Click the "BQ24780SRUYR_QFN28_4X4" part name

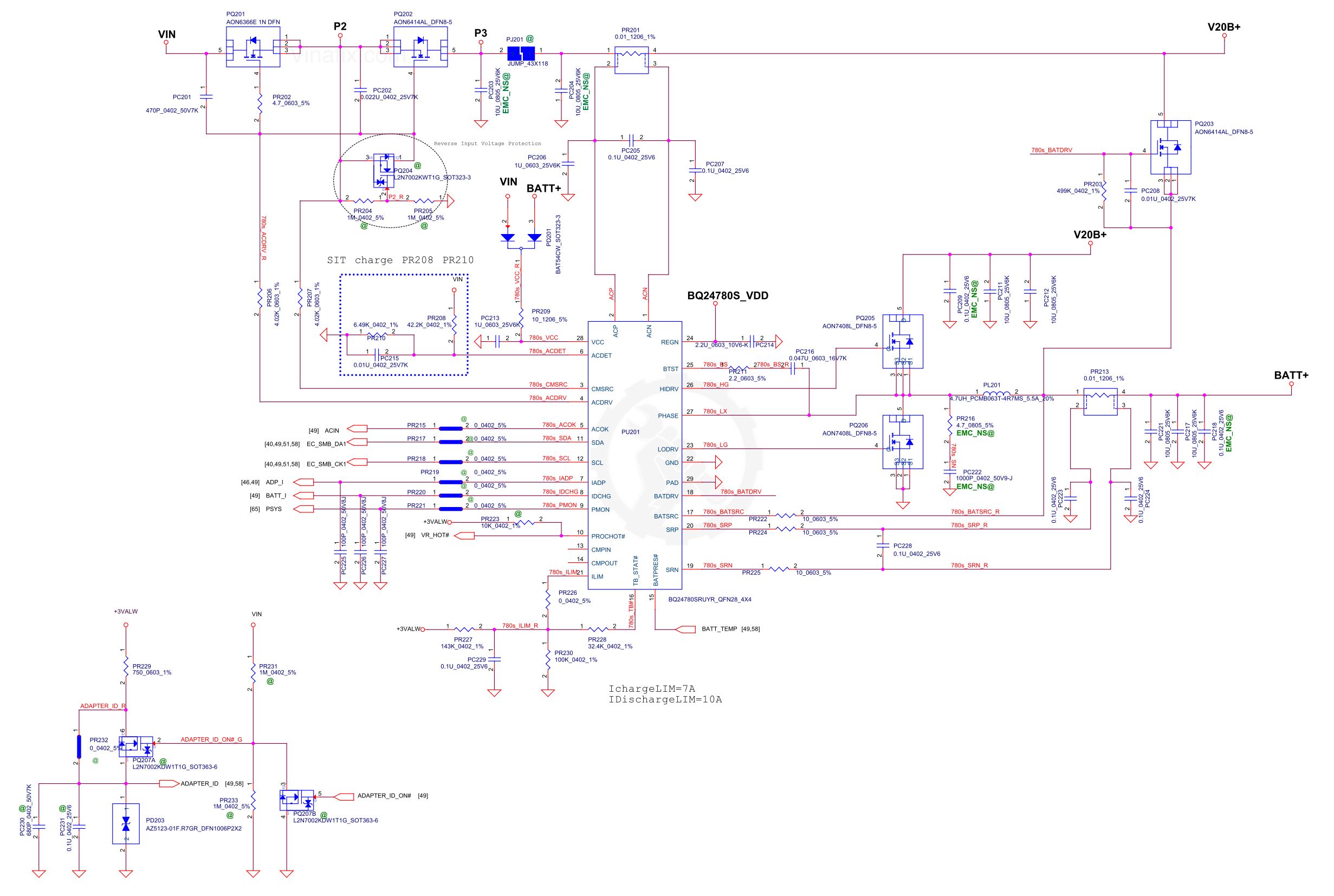[710, 600]
